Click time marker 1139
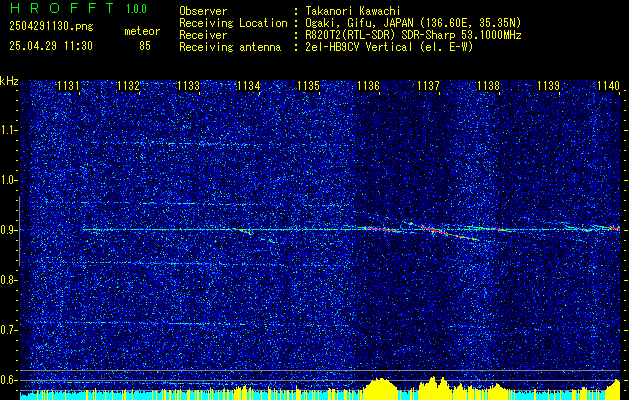 (548, 86)
